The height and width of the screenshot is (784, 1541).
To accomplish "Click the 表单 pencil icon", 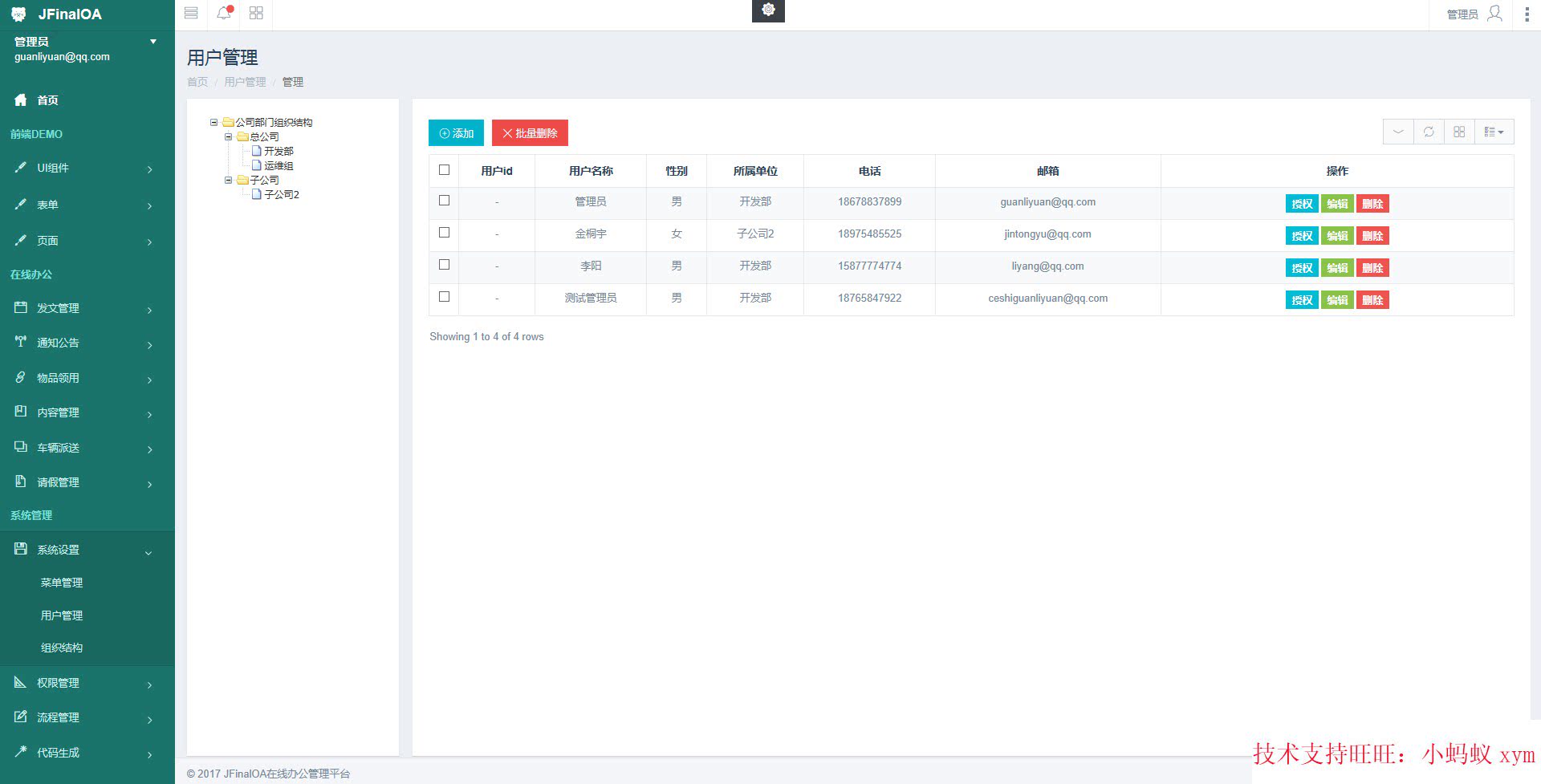I will [x=21, y=204].
